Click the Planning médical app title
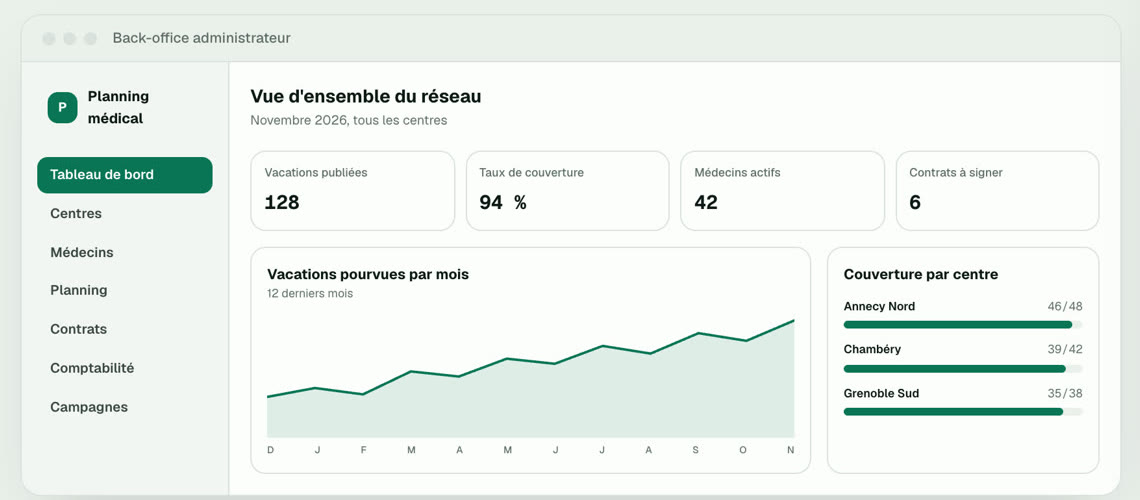The image size is (1140, 500). click(x=118, y=108)
